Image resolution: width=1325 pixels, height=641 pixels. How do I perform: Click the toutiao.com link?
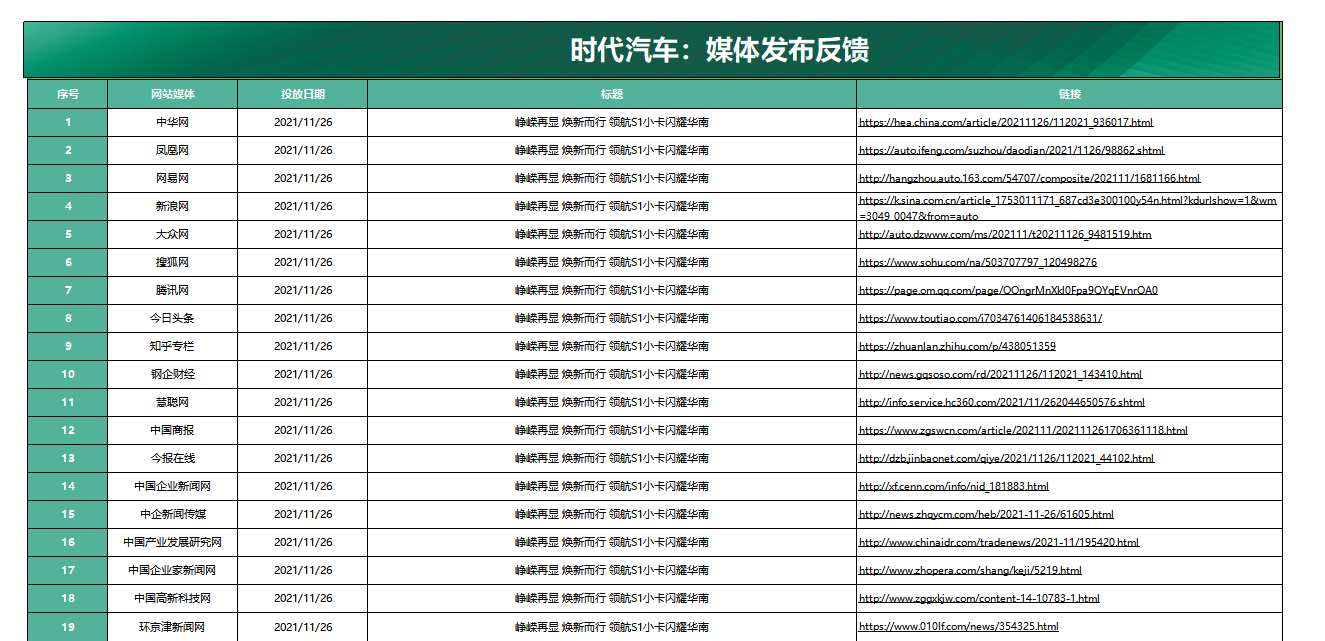point(980,318)
